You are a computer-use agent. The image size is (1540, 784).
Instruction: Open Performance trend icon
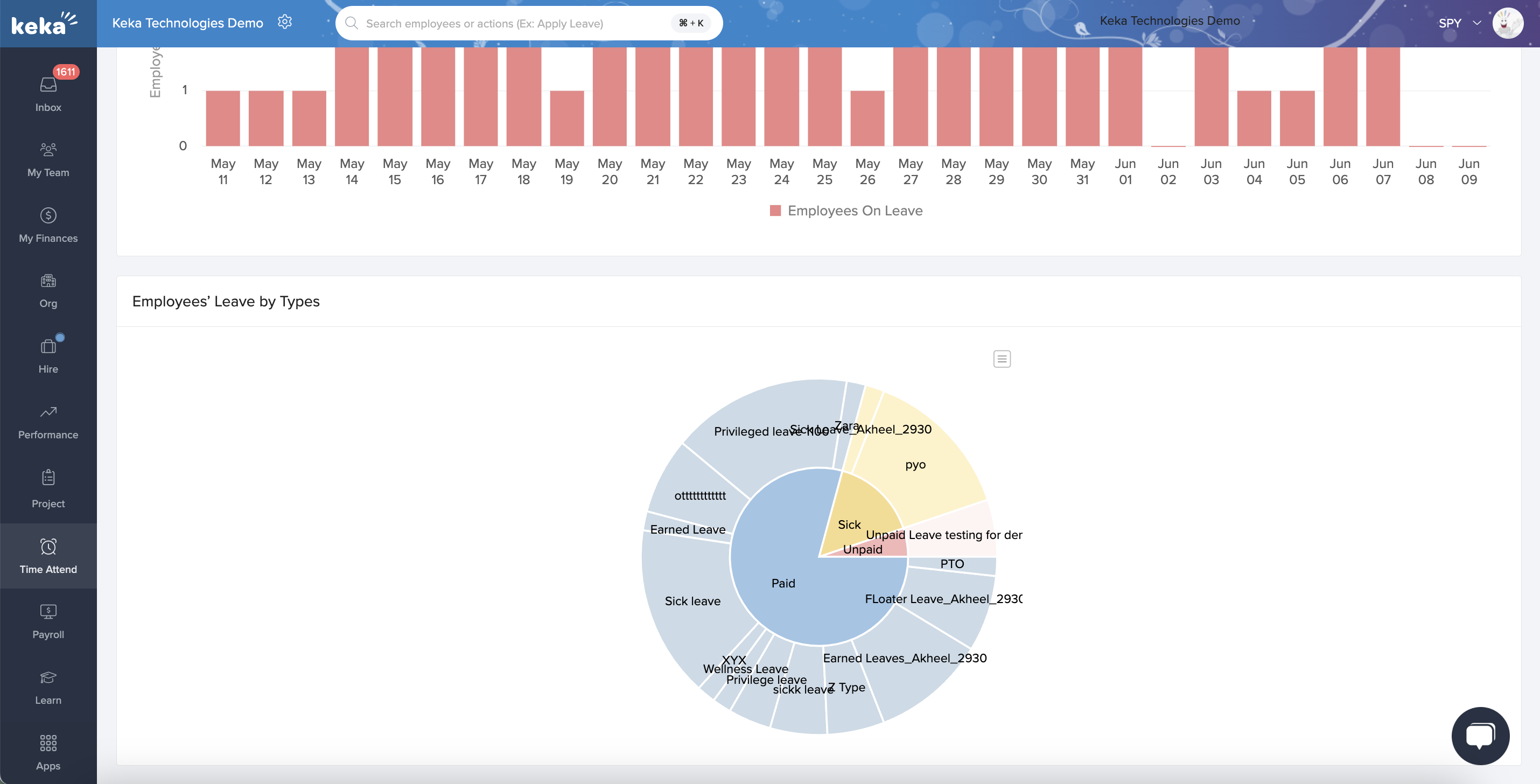coord(48,412)
